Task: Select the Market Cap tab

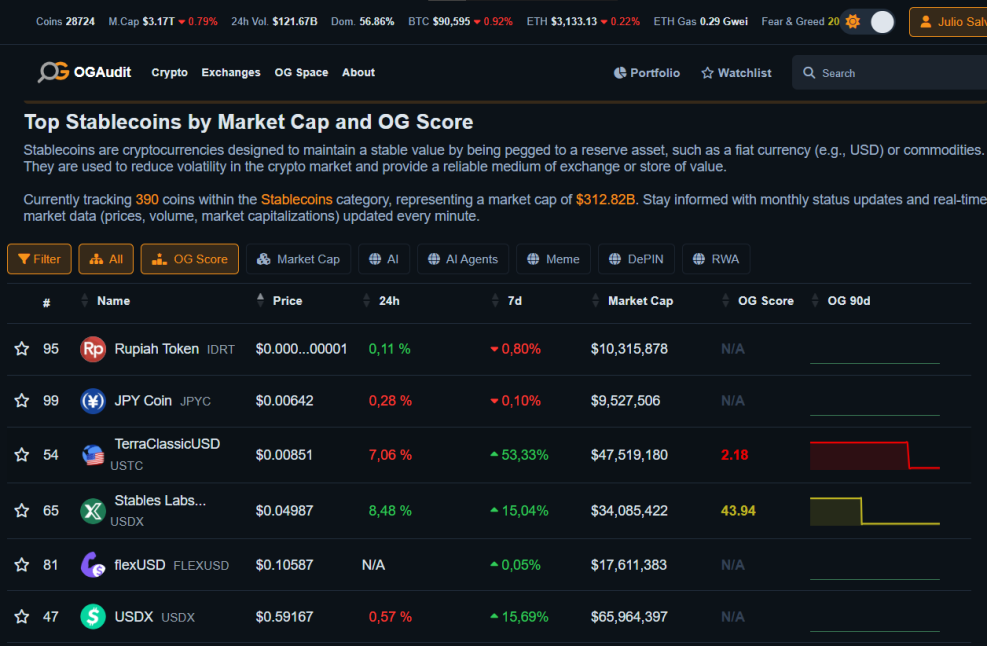Action: pos(298,259)
